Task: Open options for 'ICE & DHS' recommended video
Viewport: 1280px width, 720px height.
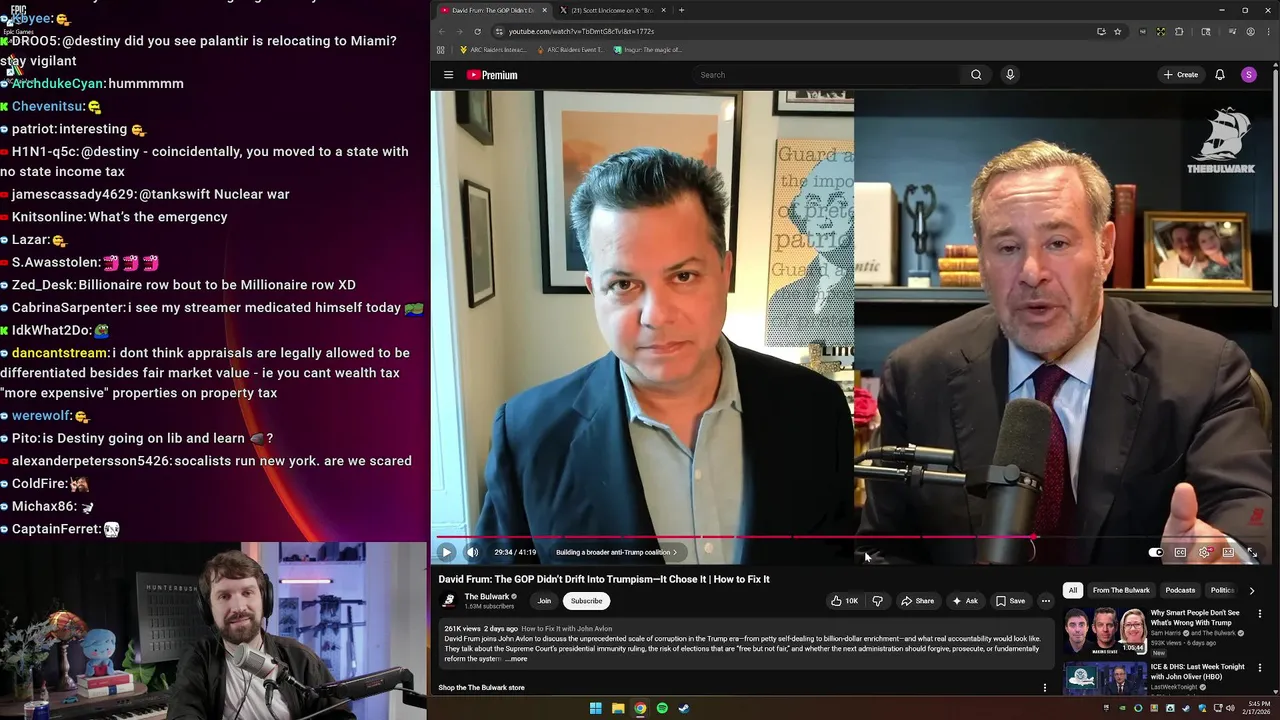Action: (x=1260, y=668)
